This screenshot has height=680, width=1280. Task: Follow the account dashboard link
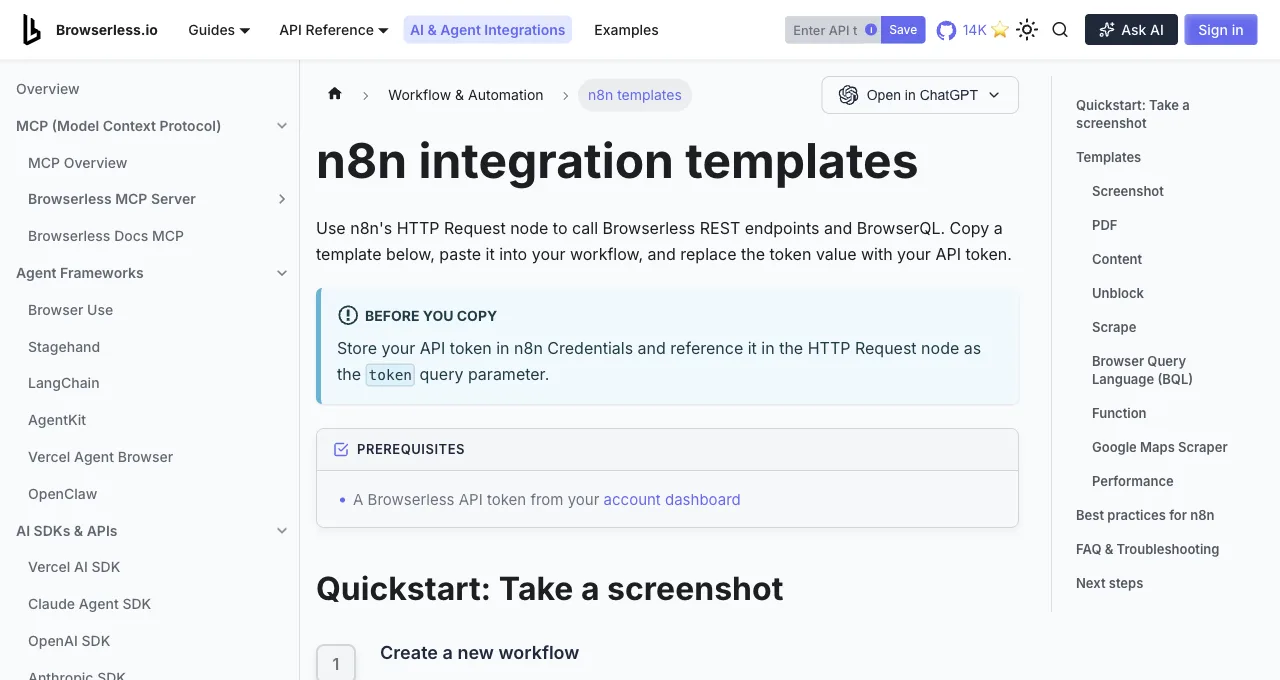point(672,499)
